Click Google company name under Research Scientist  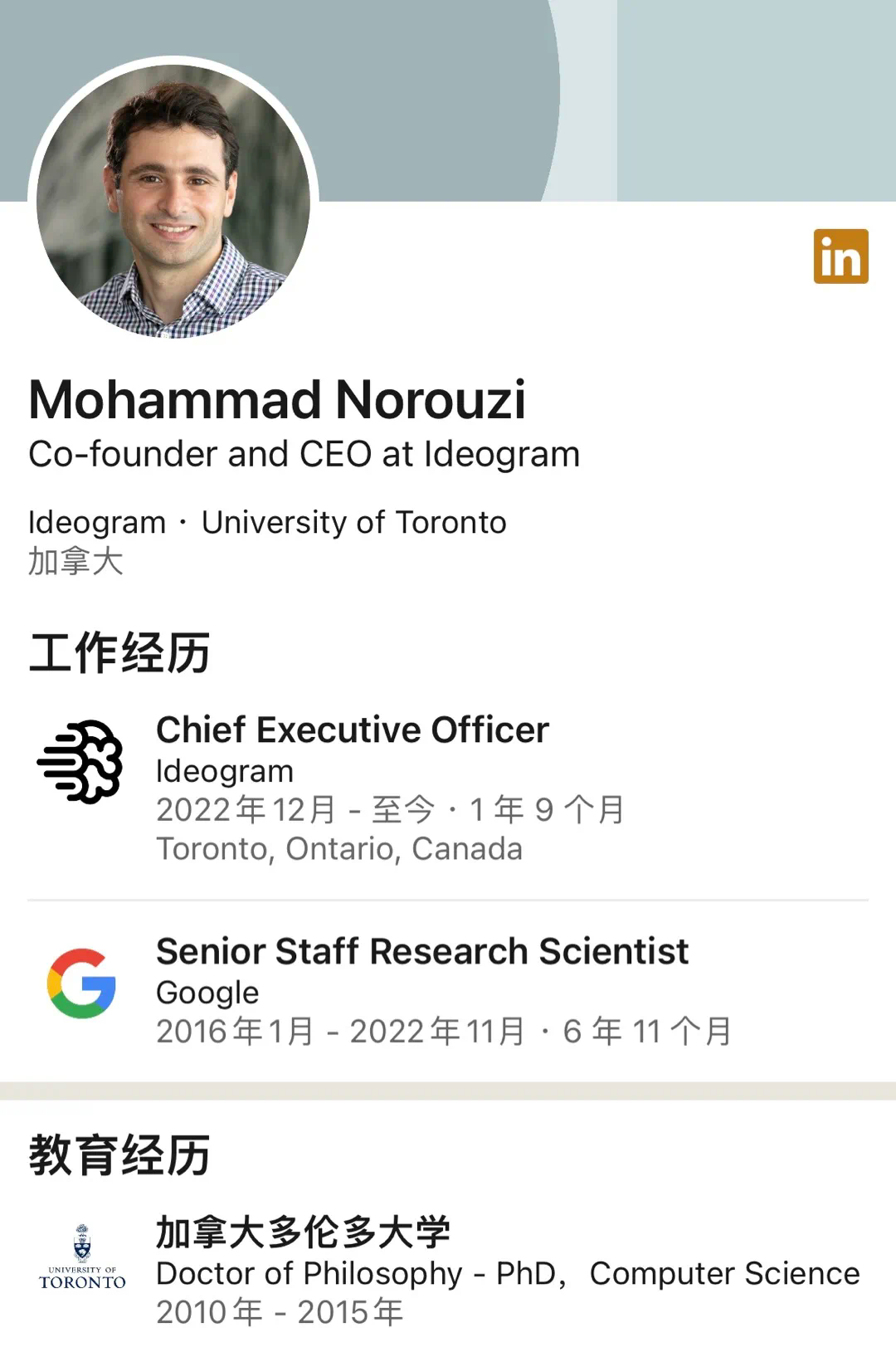[207, 993]
